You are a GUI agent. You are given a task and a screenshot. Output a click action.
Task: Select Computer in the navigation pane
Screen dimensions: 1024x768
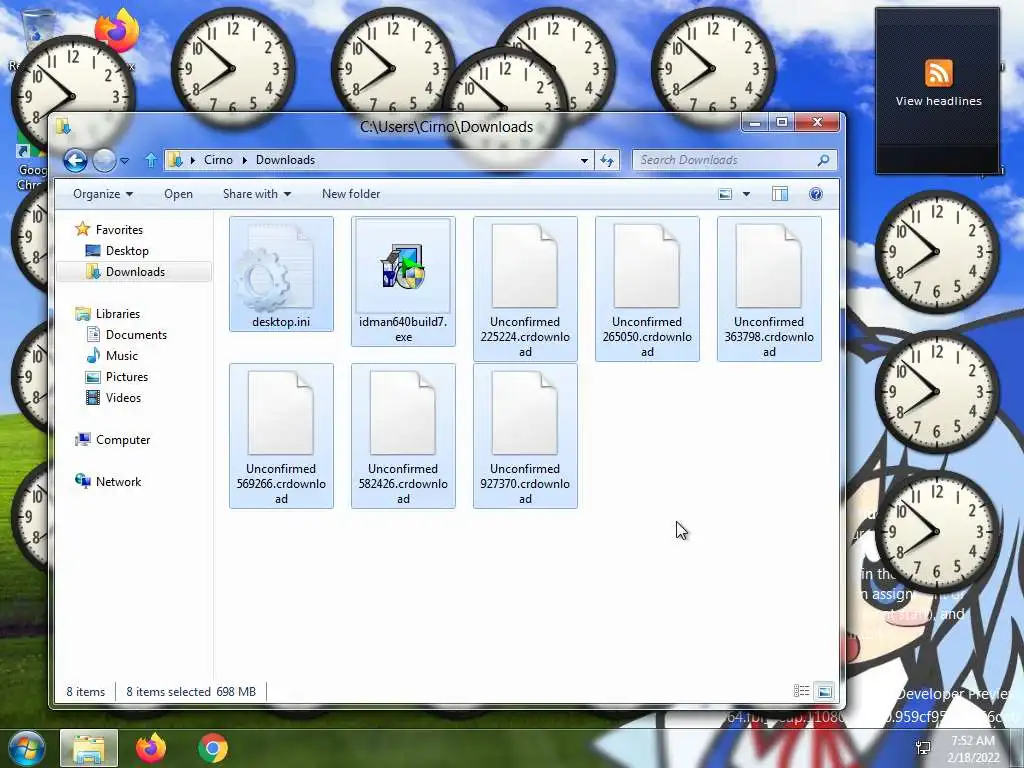coord(123,440)
